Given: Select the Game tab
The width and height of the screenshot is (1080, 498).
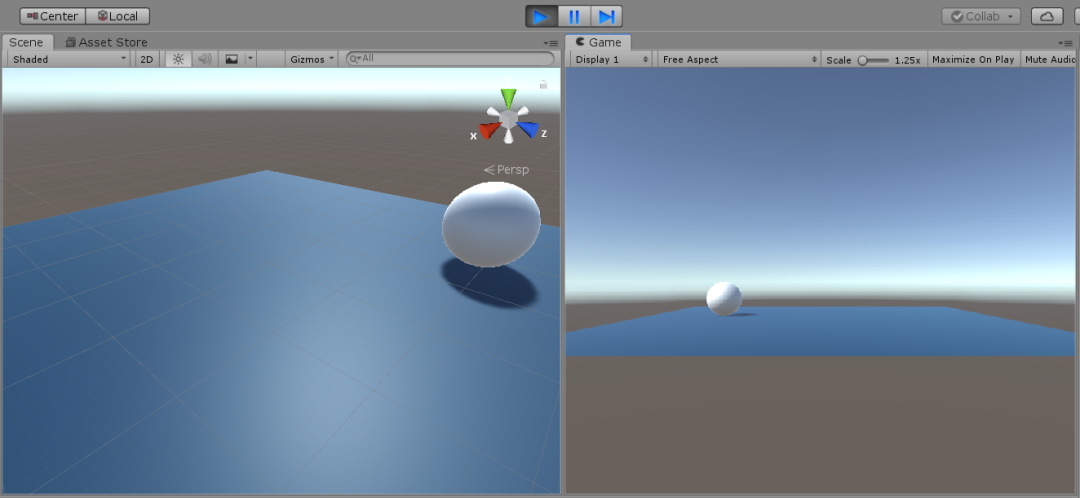Looking at the screenshot, I should point(598,42).
